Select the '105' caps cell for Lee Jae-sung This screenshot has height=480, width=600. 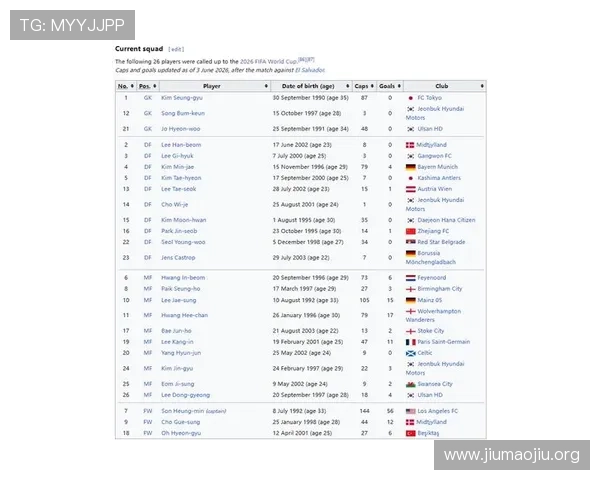364,300
